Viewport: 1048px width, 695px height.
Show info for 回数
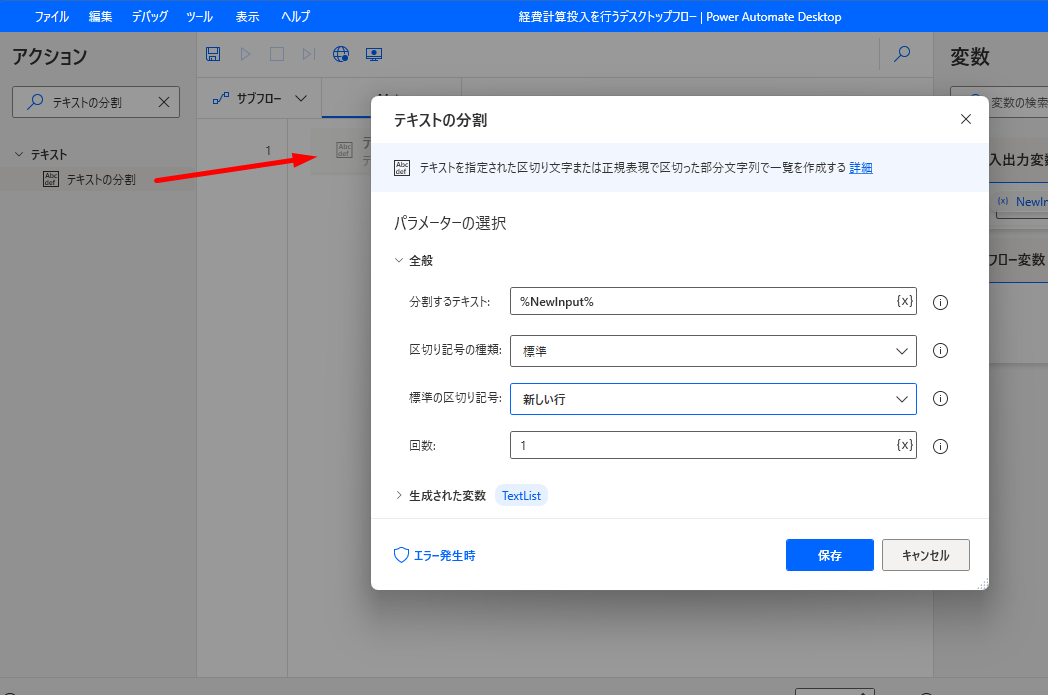[940, 446]
